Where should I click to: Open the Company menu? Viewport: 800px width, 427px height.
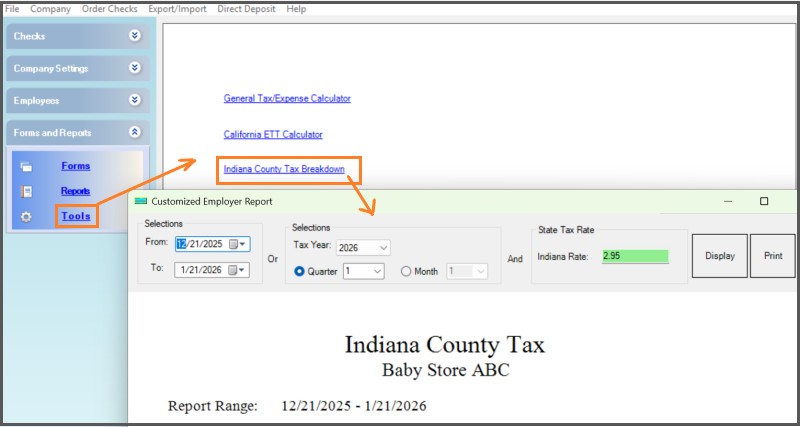point(50,9)
